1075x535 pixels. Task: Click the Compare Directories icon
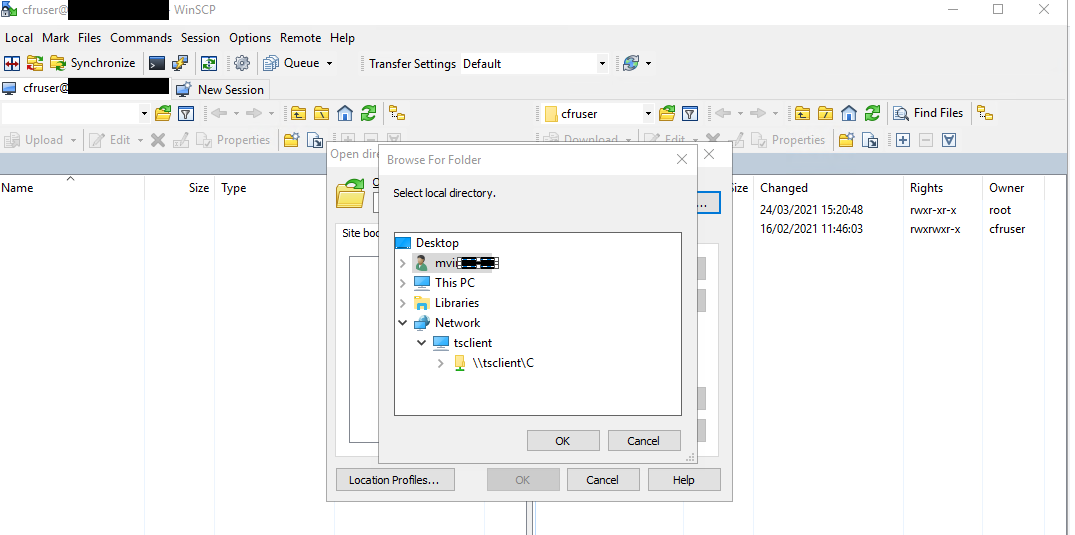[x=12, y=63]
